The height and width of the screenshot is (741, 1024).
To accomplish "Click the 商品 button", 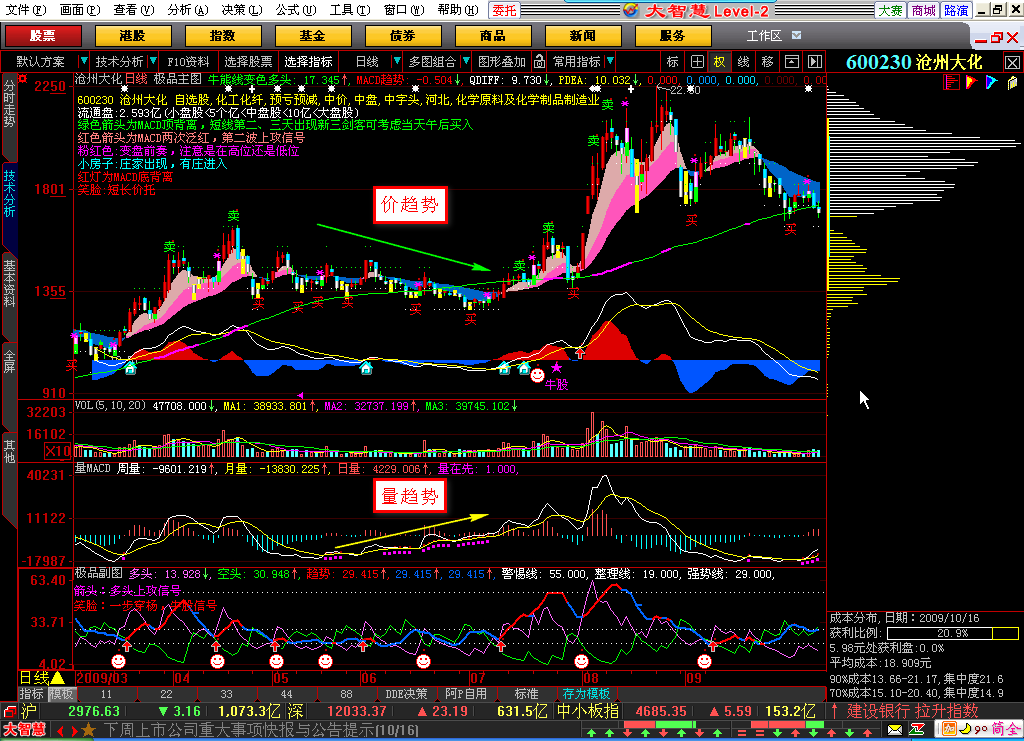I will coord(493,35).
